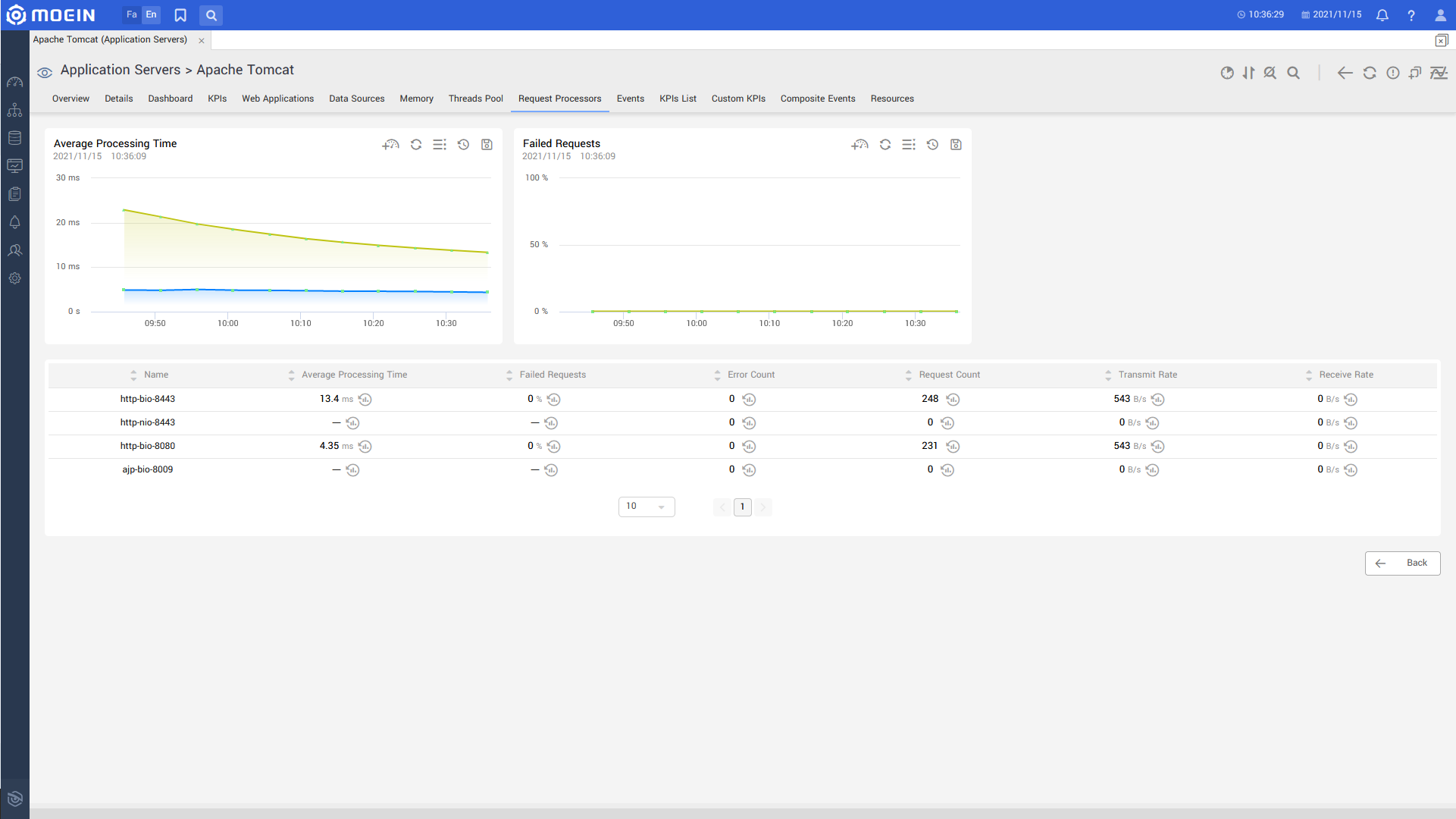The height and width of the screenshot is (819, 1456).
Task: Save the Failed Requests chart
Action: coord(957,145)
